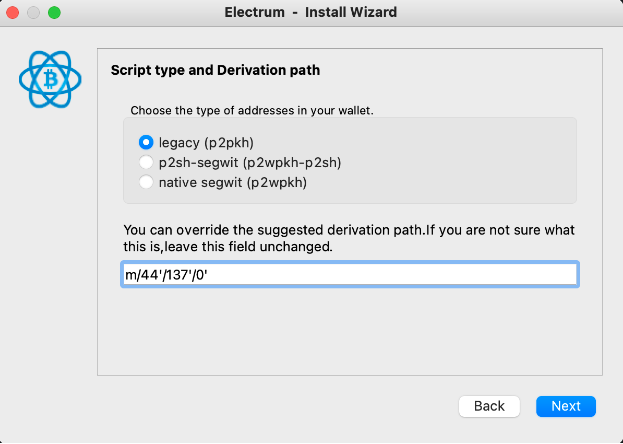The image size is (623, 444).
Task: Enable the native segwit (p2wpkh) radio button
Action: 146,182
